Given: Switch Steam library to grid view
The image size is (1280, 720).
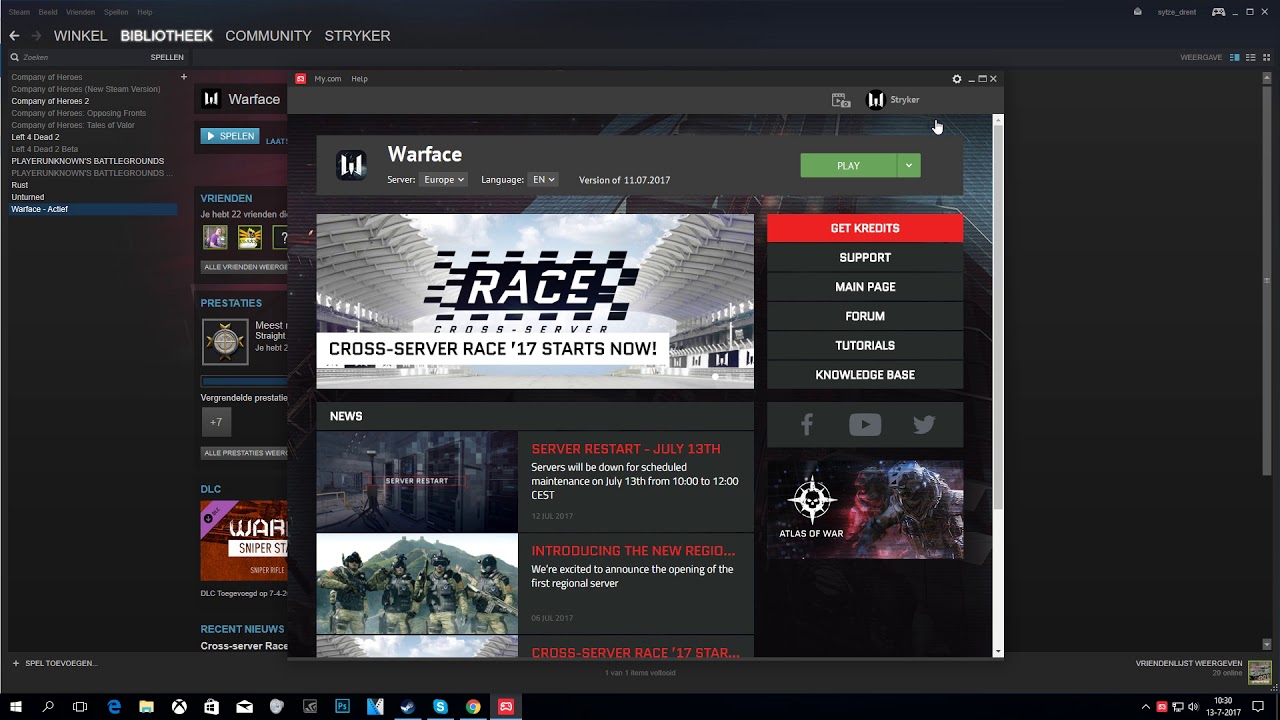Looking at the screenshot, I should 1266,57.
